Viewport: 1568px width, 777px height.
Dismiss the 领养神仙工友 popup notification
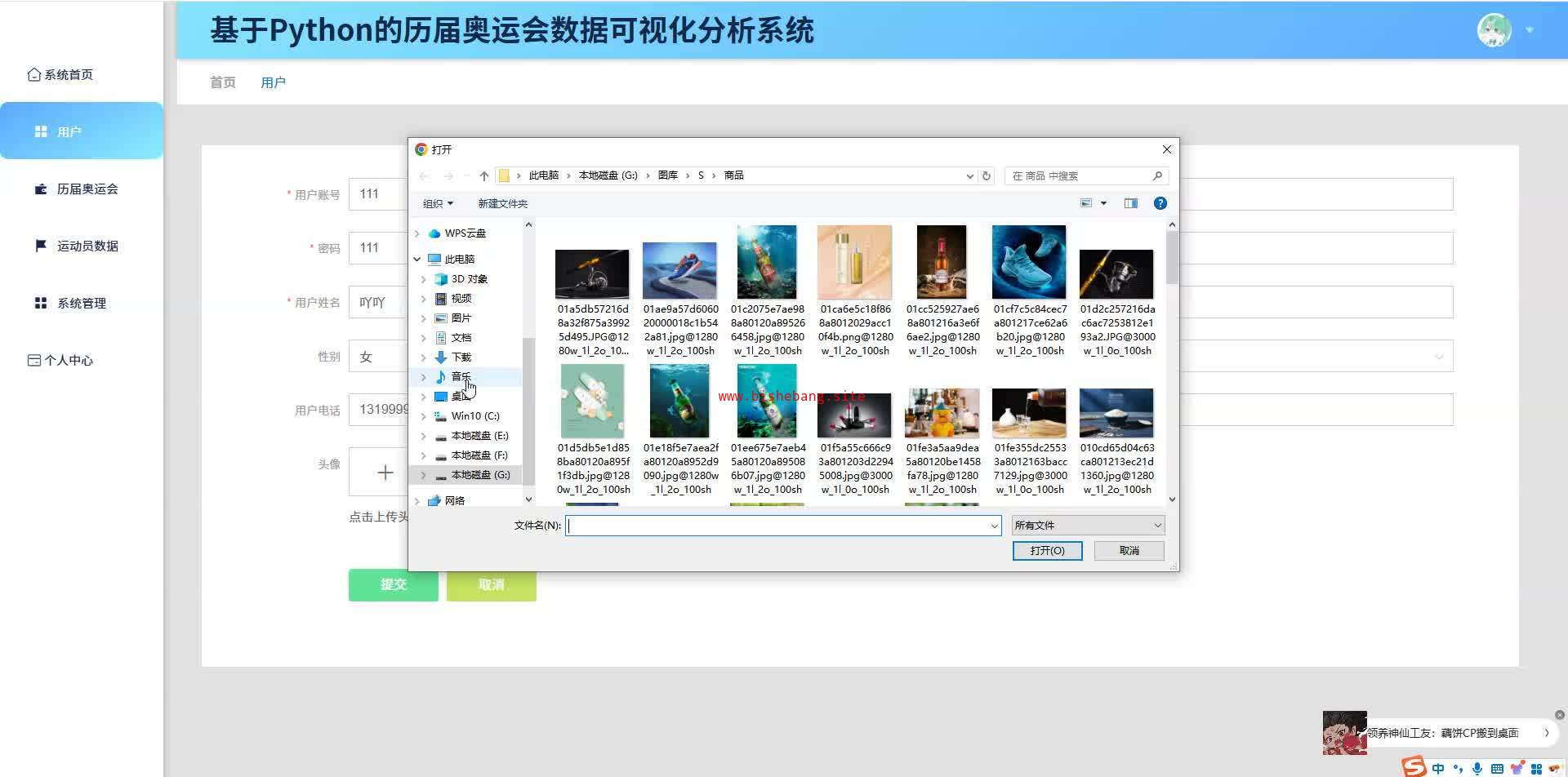click(1560, 715)
